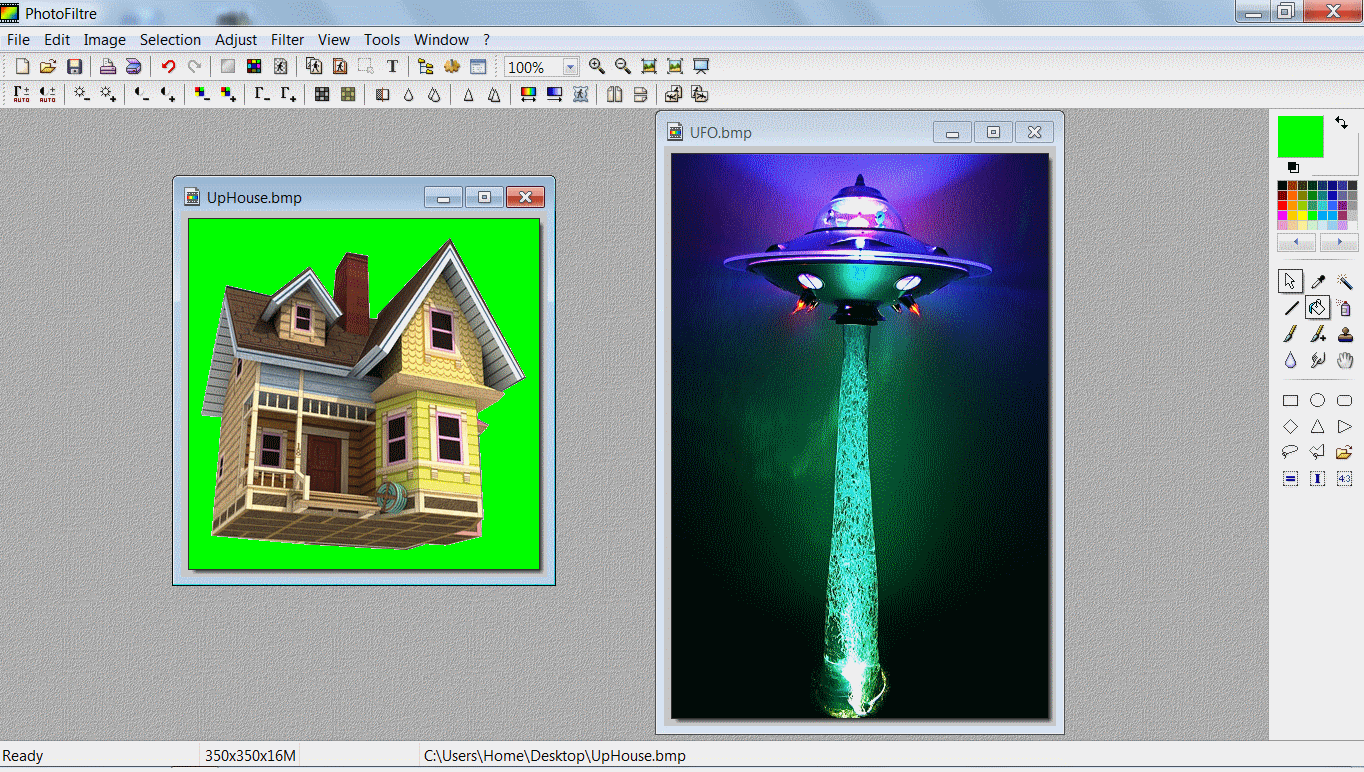This screenshot has height=772, width=1364.
Task: Click the Blur double-drop icon
Action: 434,94
